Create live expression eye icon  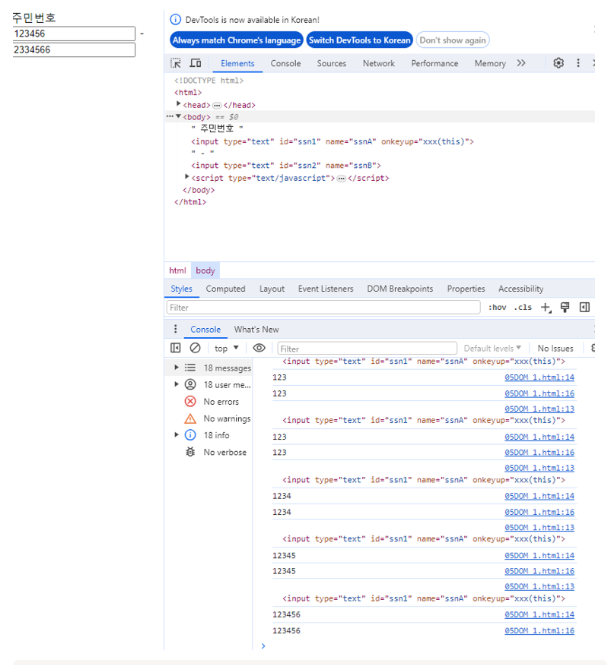259,348
